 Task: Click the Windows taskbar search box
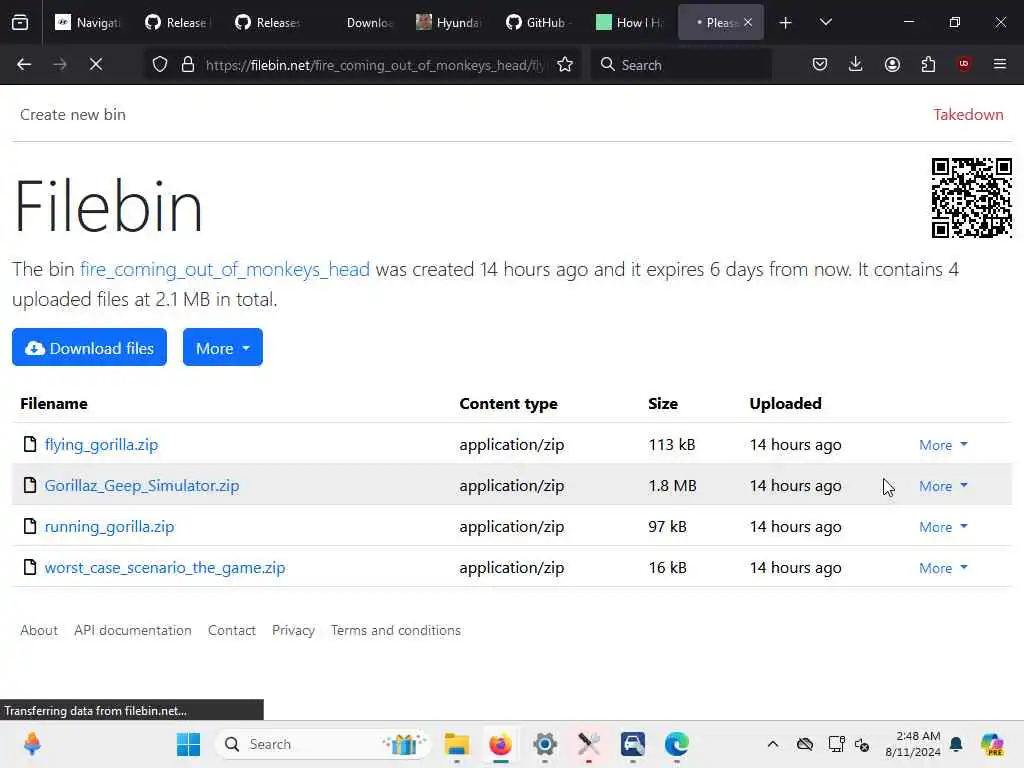click(x=323, y=744)
